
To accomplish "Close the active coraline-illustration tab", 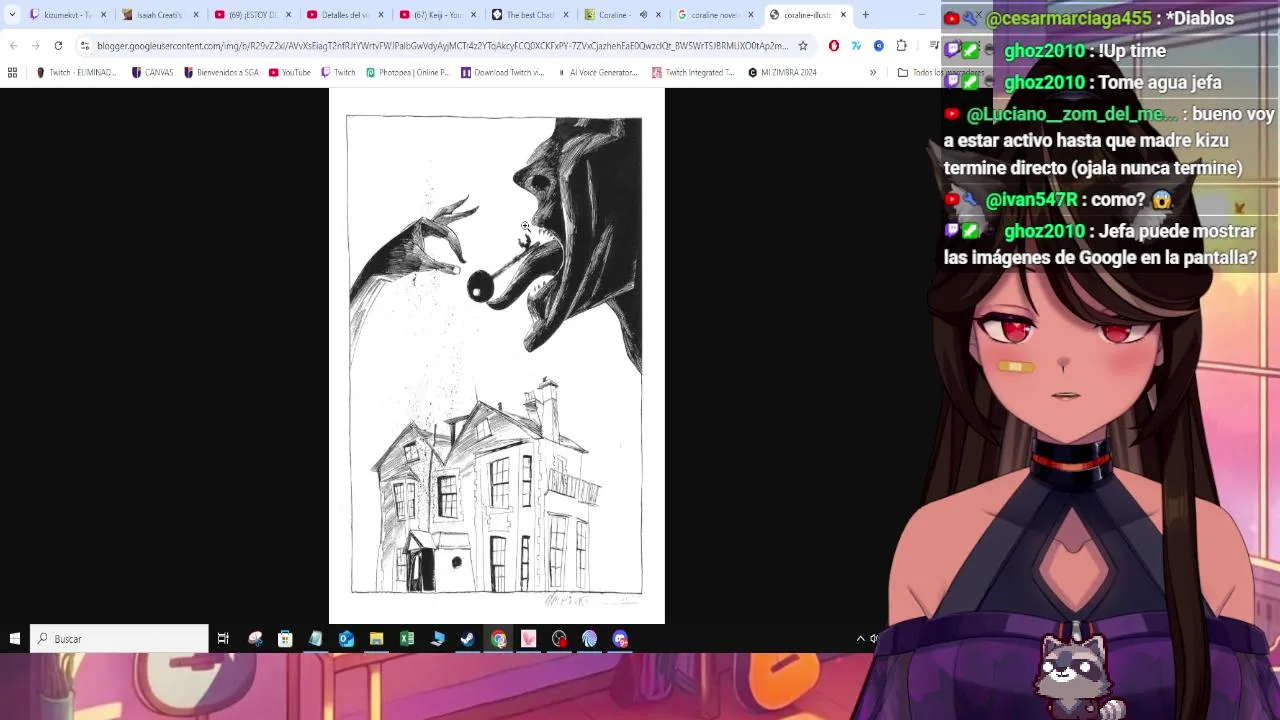I will pyautogui.click(x=843, y=15).
